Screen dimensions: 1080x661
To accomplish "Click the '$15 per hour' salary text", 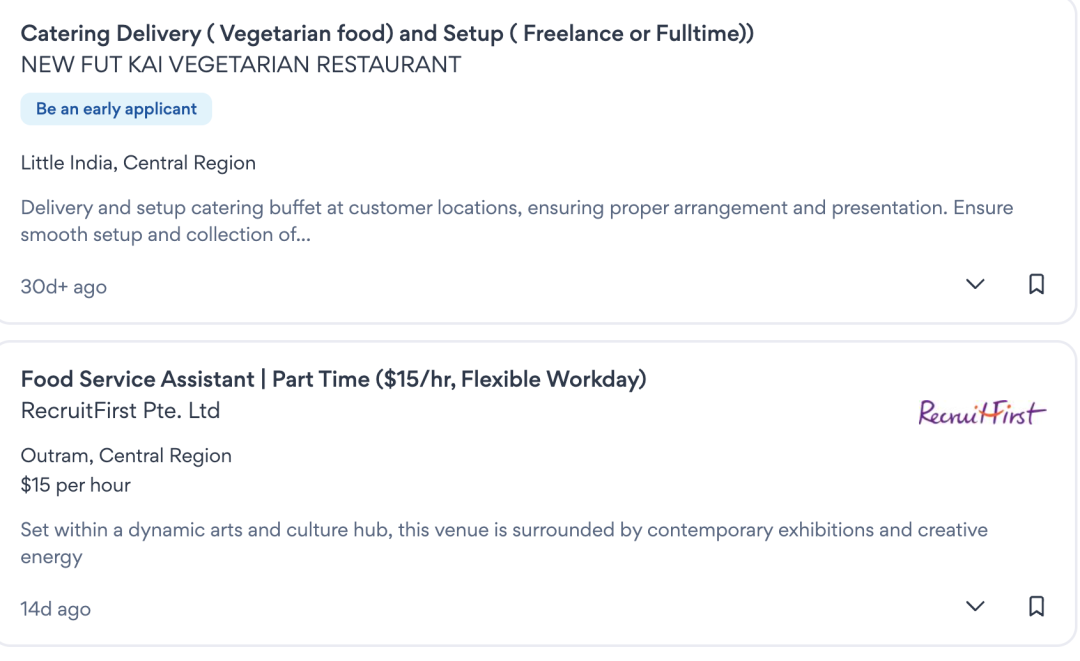I will click(x=76, y=486).
